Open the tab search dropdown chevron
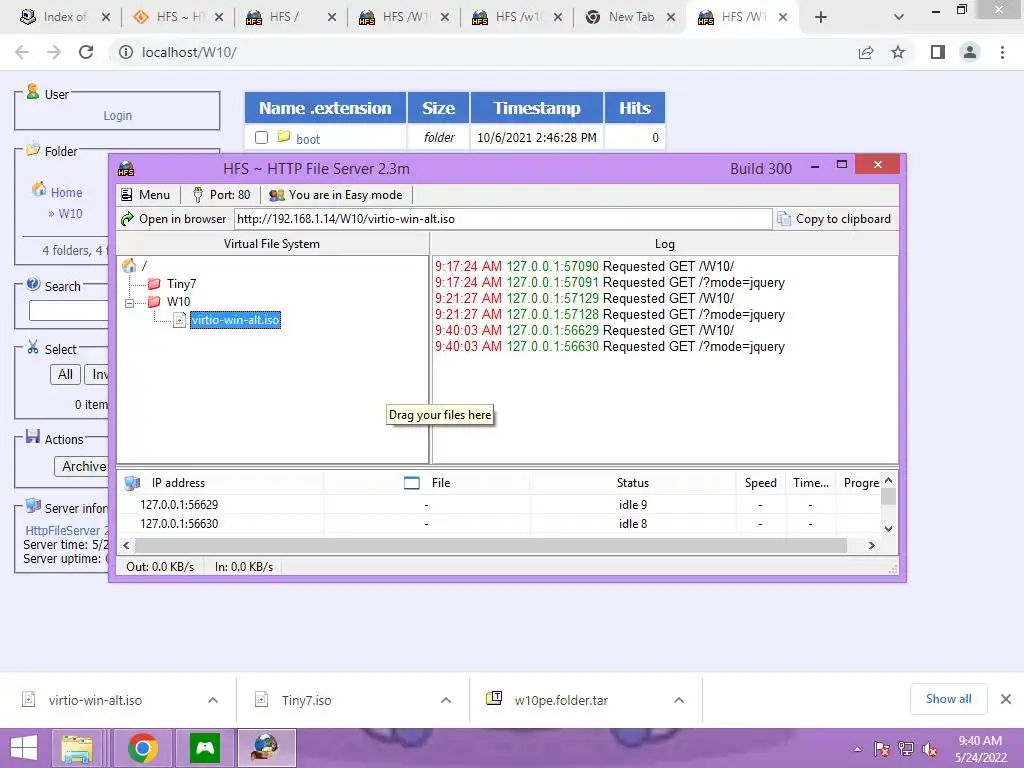 pyautogui.click(x=899, y=18)
